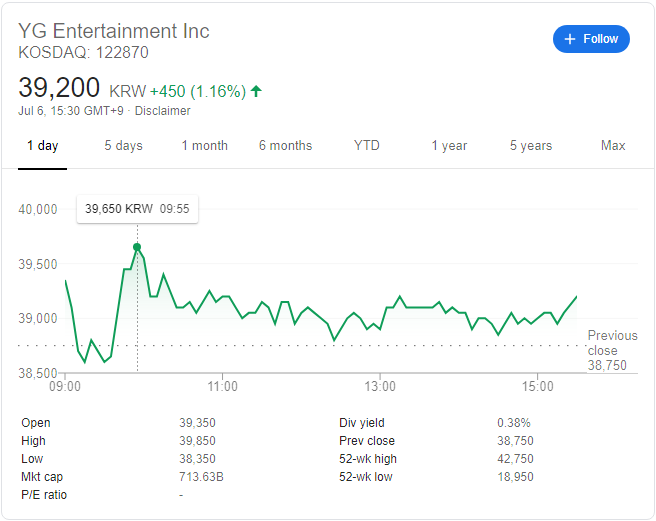
Task: Show the 6 months chart range
Action: click(285, 146)
